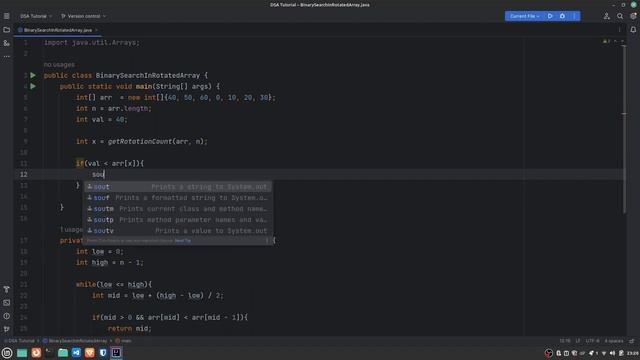The image size is (640, 360).
Task: Click BinarySearchInRotatedArray breadcrumb in status bar
Action: (75, 340)
